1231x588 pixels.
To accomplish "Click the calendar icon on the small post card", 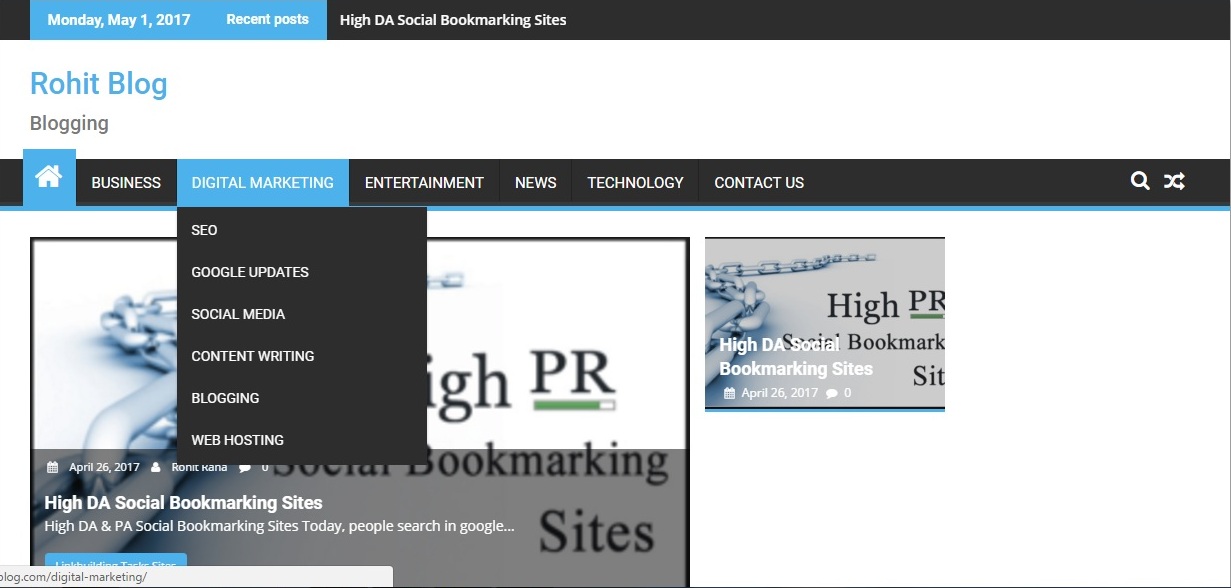I will (729, 393).
